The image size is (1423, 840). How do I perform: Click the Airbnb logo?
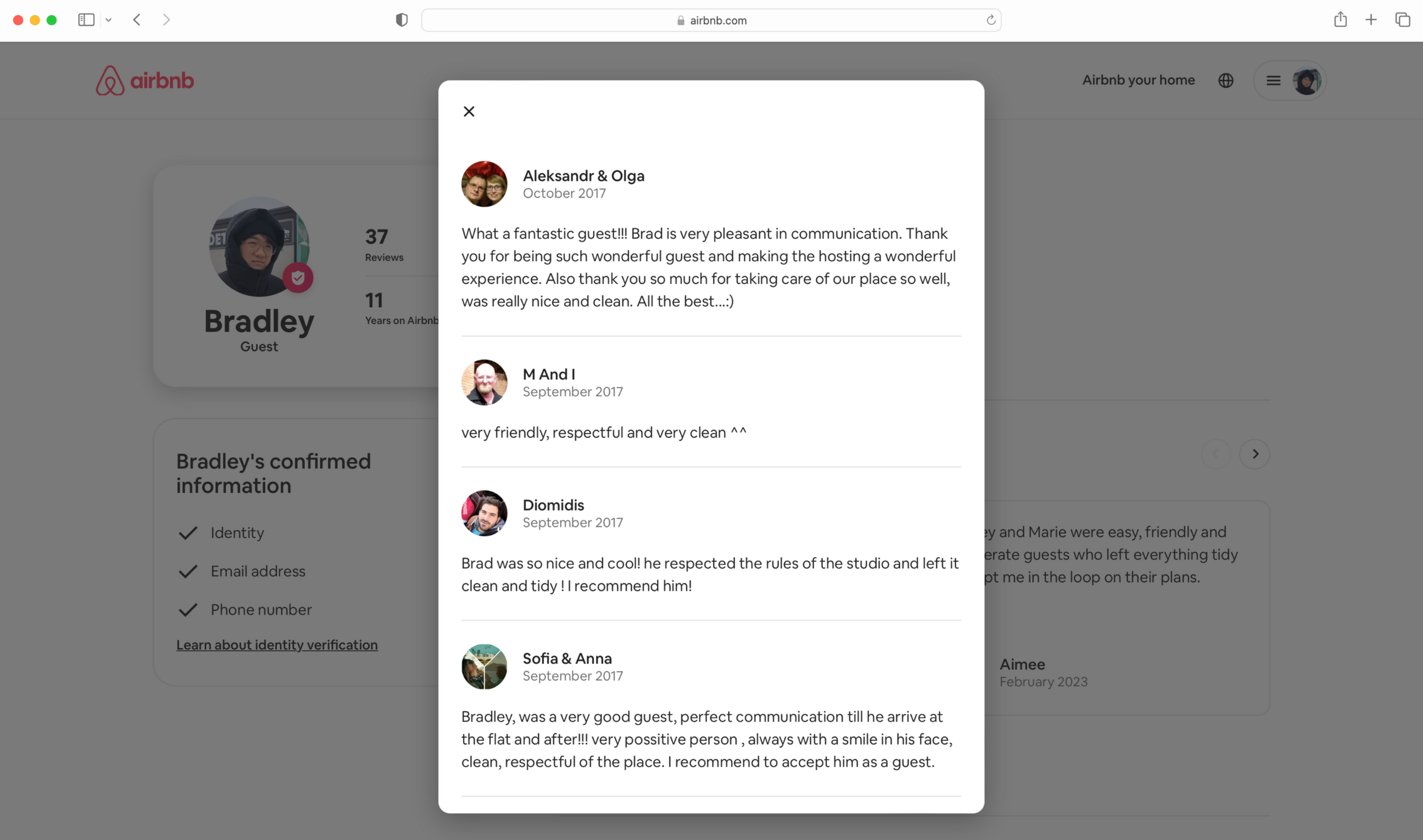coord(145,80)
